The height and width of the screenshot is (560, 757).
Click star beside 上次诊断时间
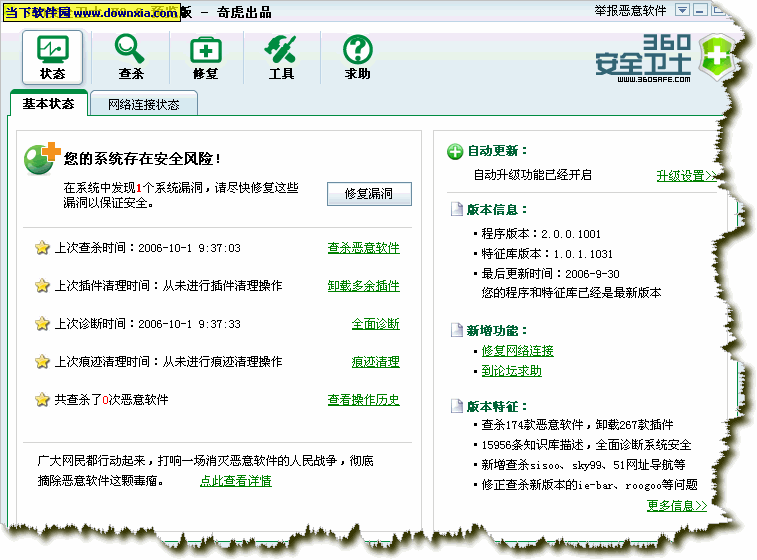tap(42, 323)
